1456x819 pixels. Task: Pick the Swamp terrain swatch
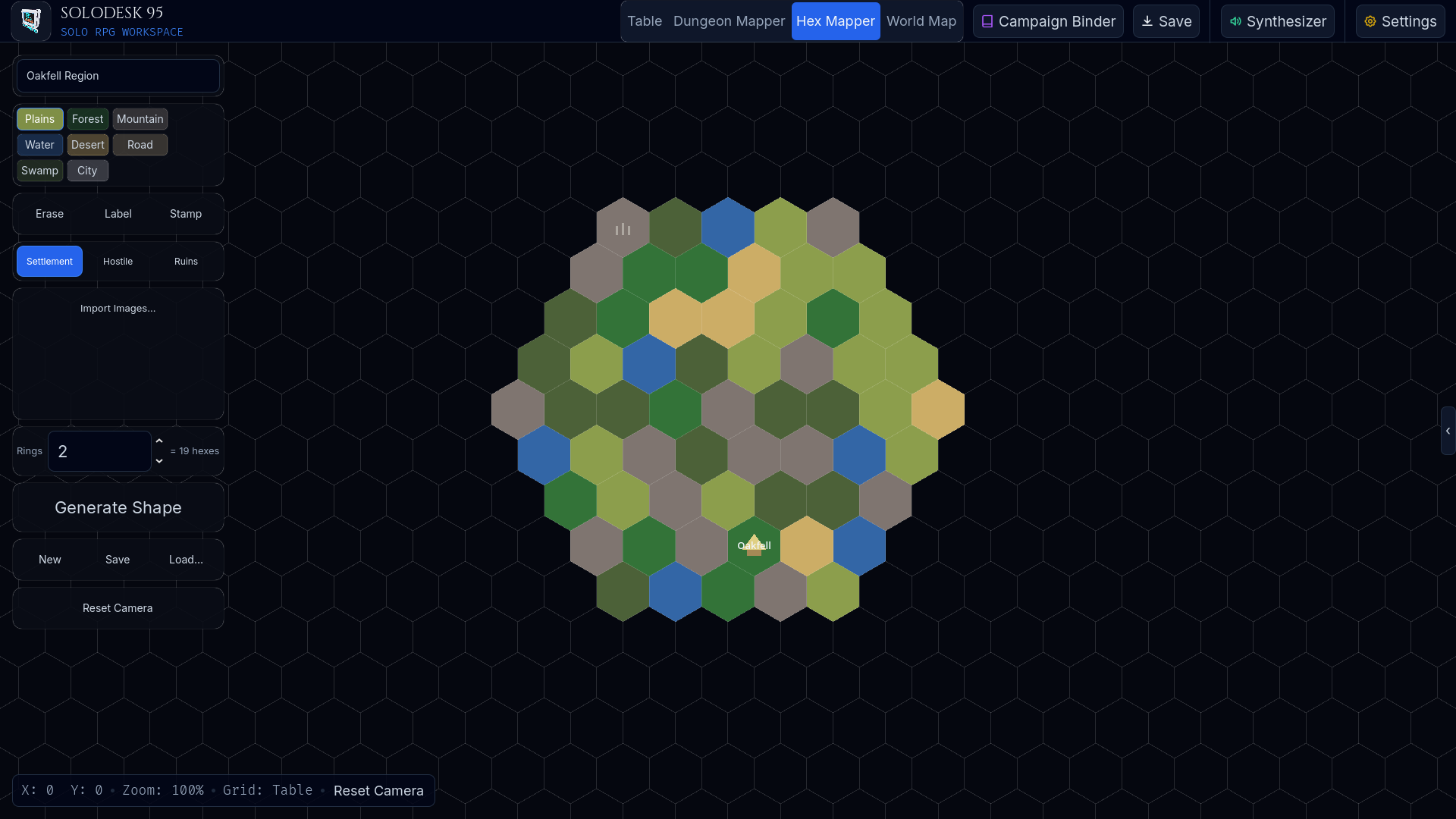(40, 171)
